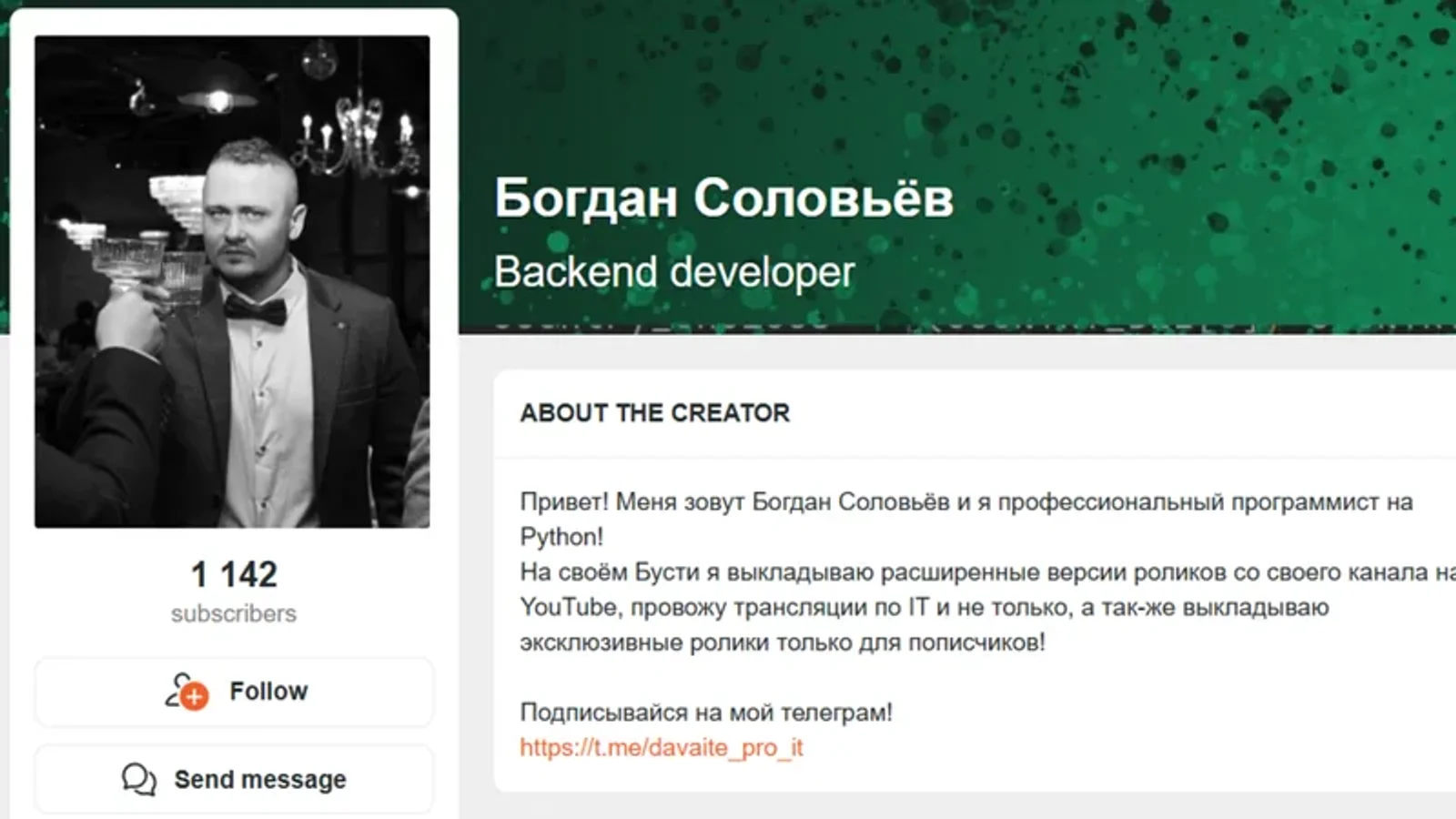The image size is (1456, 819).
Task: Click the Python! word in bio
Action: 561,537
